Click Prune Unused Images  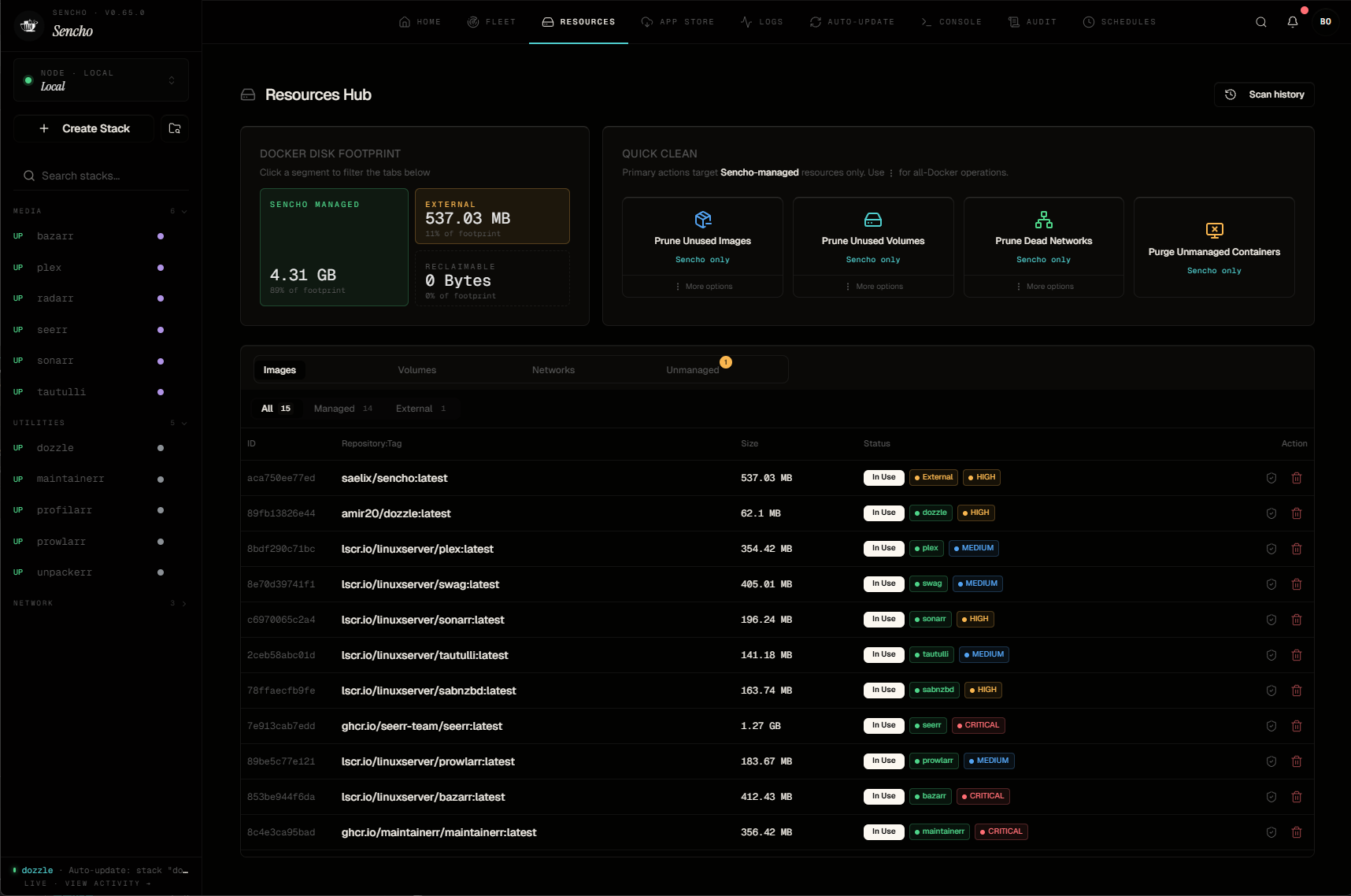coord(702,236)
